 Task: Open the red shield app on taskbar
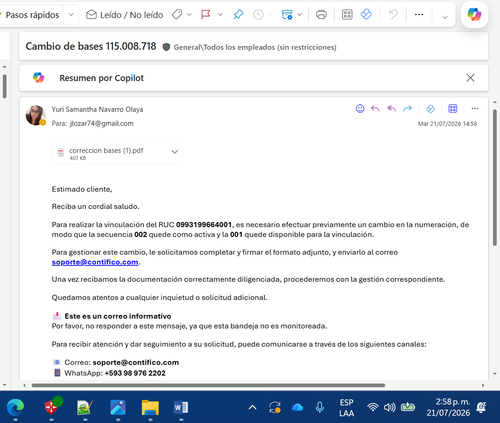(52, 407)
